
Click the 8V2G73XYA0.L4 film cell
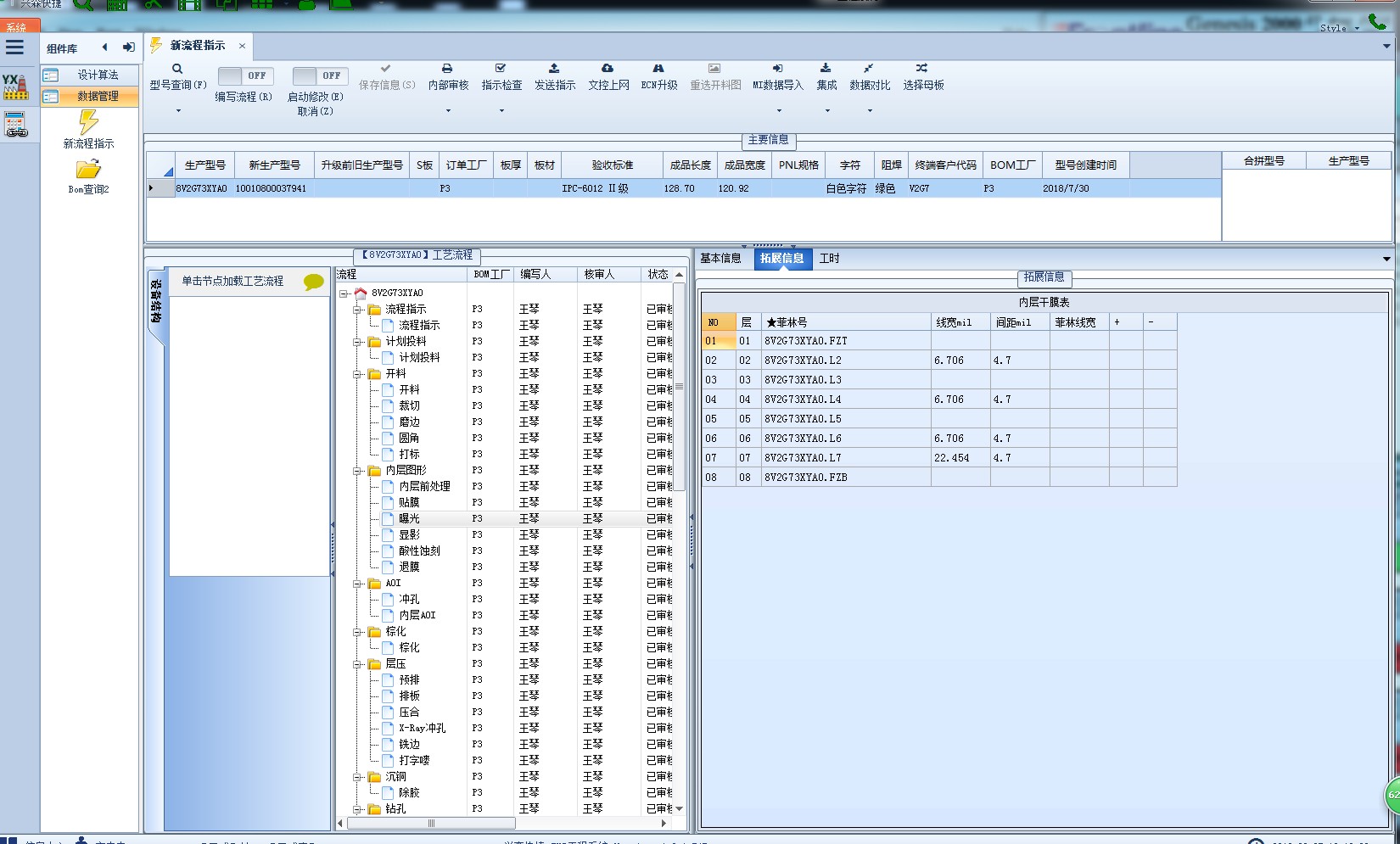846,400
